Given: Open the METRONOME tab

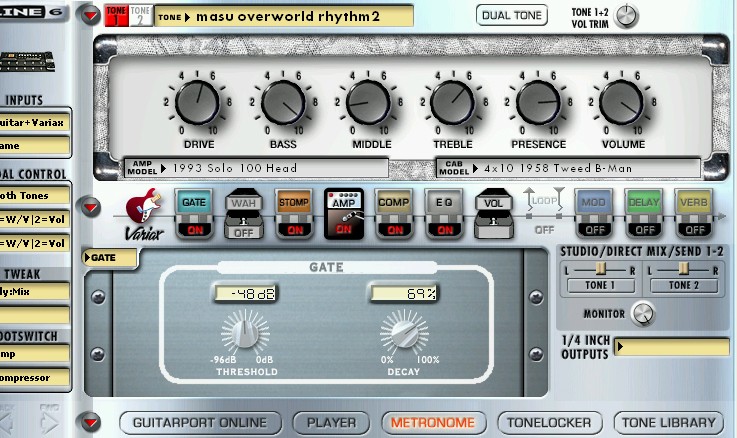Looking at the screenshot, I should (432, 422).
